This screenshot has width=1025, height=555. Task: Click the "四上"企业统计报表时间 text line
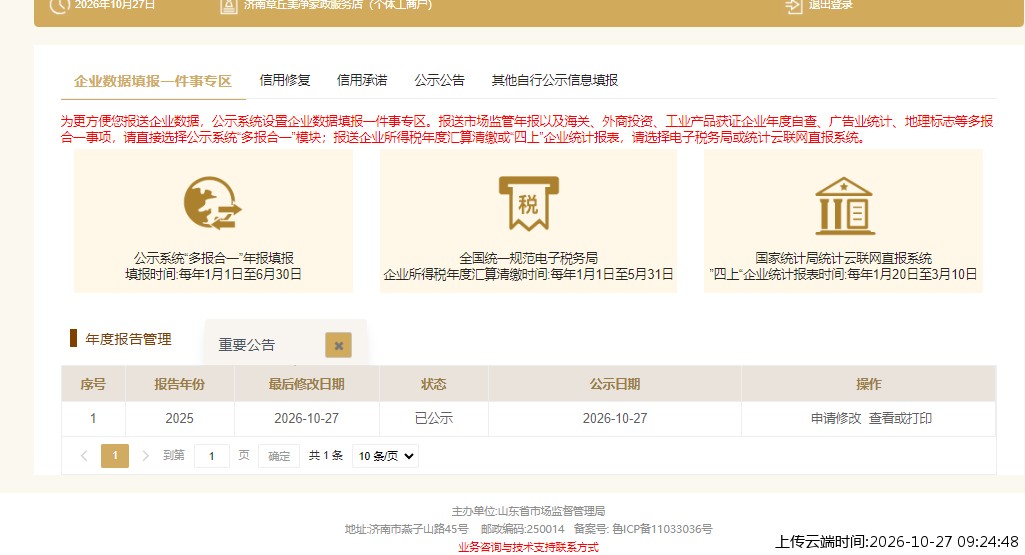click(843, 275)
